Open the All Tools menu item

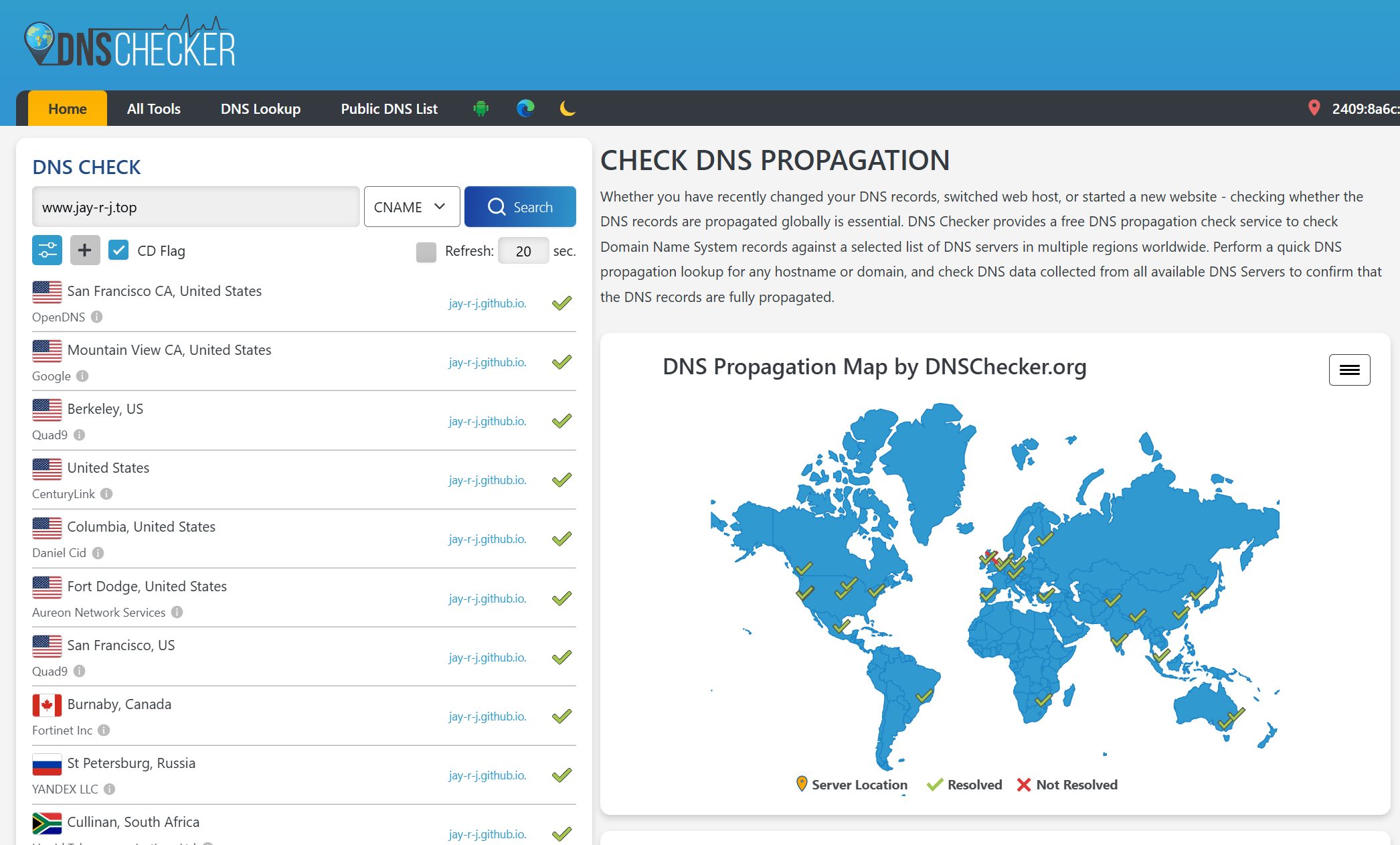pyautogui.click(x=153, y=108)
